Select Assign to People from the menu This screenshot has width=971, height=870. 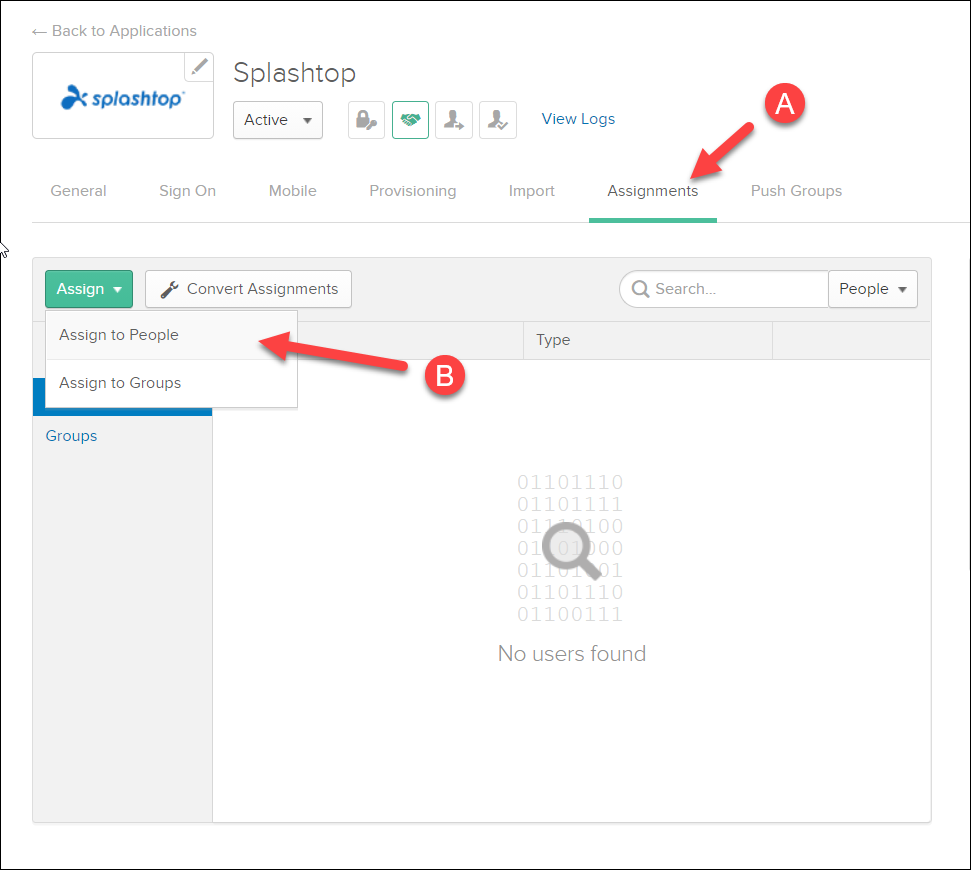pyautogui.click(x=118, y=335)
